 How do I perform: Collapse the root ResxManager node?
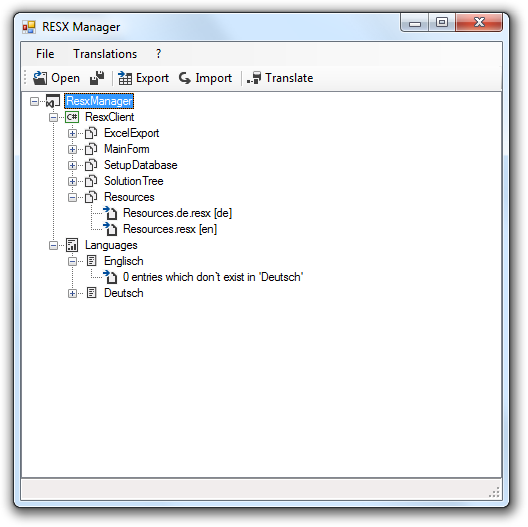(34, 101)
